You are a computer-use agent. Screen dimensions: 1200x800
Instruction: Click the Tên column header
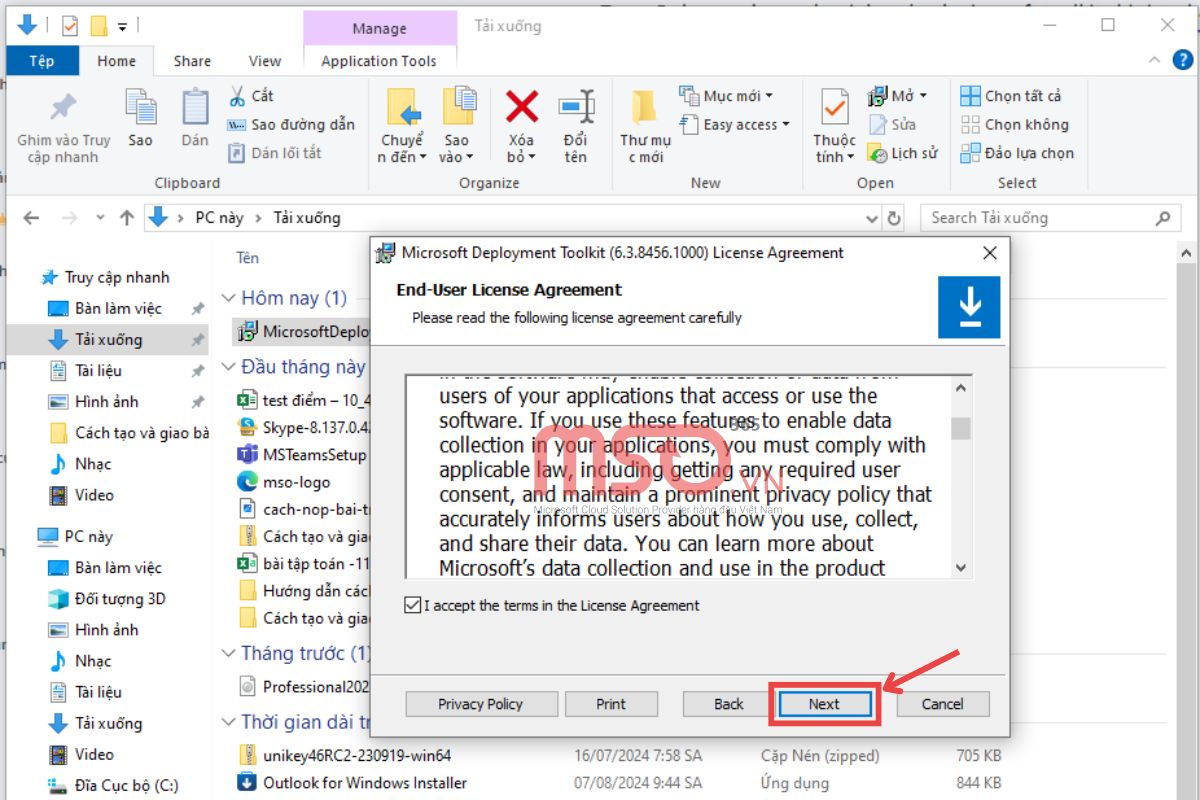(248, 258)
